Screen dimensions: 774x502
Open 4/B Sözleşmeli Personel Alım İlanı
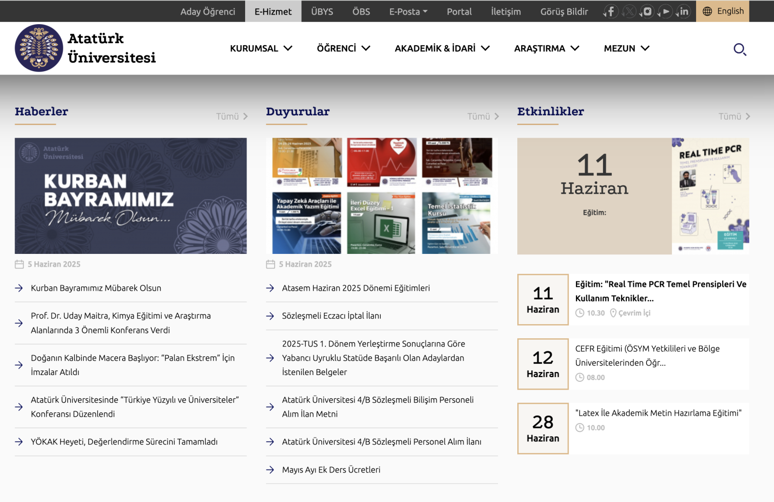pyautogui.click(x=382, y=442)
